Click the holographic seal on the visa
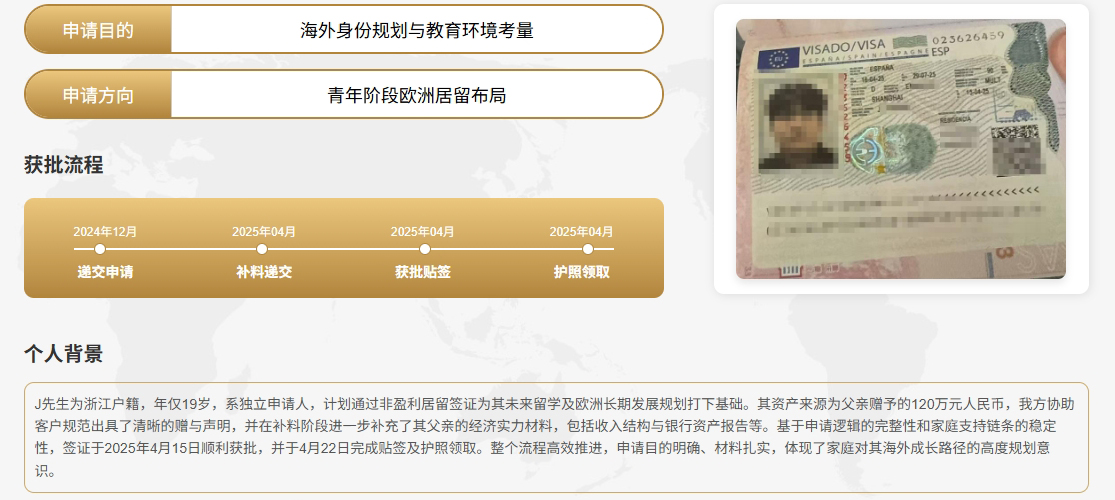Viewport: 1115px width, 500px height. tap(867, 151)
